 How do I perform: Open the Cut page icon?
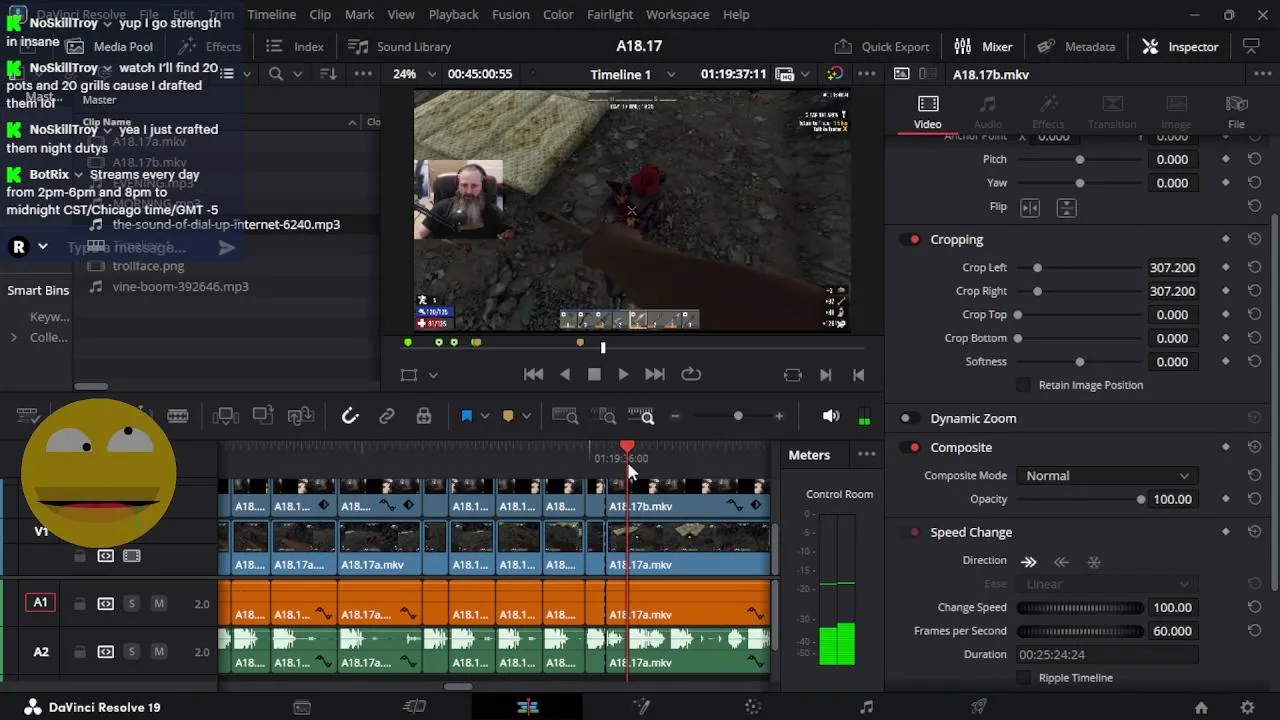[414, 707]
